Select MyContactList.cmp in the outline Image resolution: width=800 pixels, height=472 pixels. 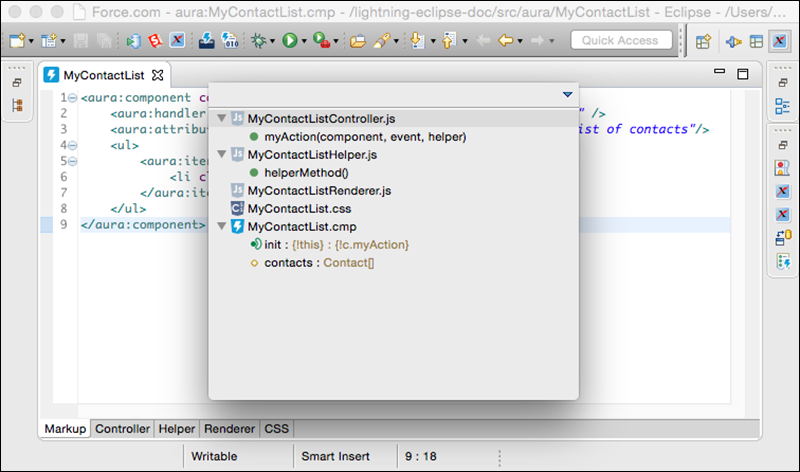coord(302,227)
